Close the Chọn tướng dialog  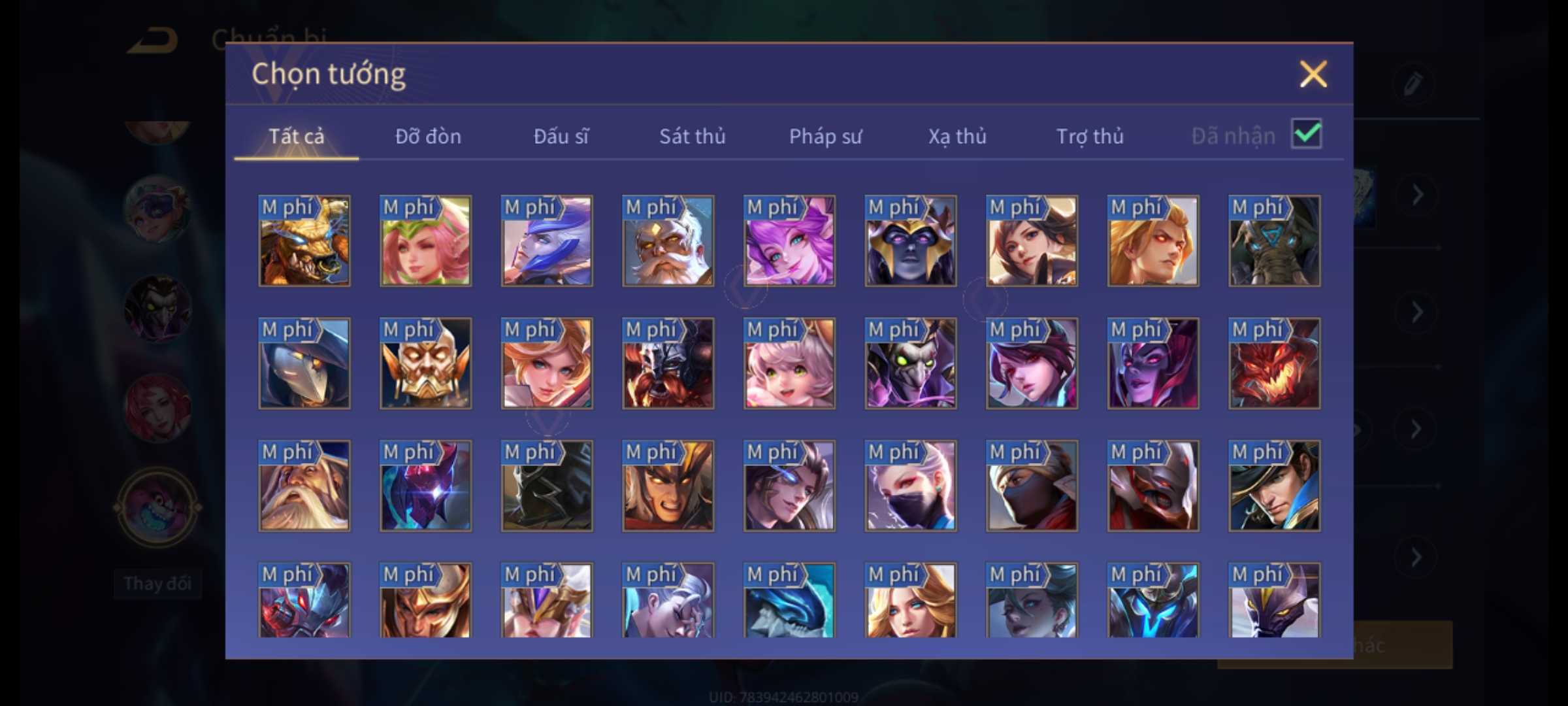click(1313, 74)
